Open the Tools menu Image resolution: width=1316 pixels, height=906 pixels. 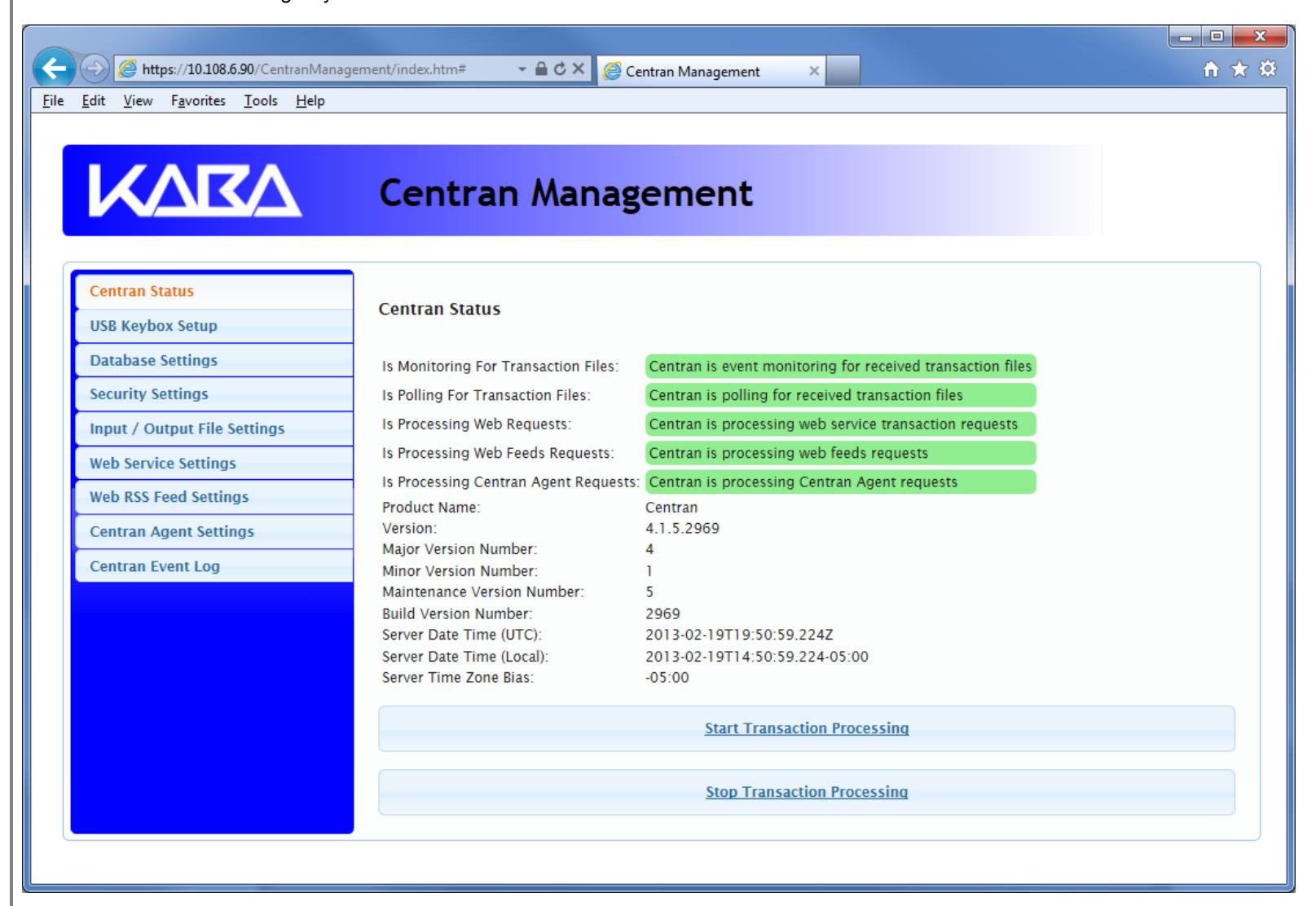[x=261, y=101]
